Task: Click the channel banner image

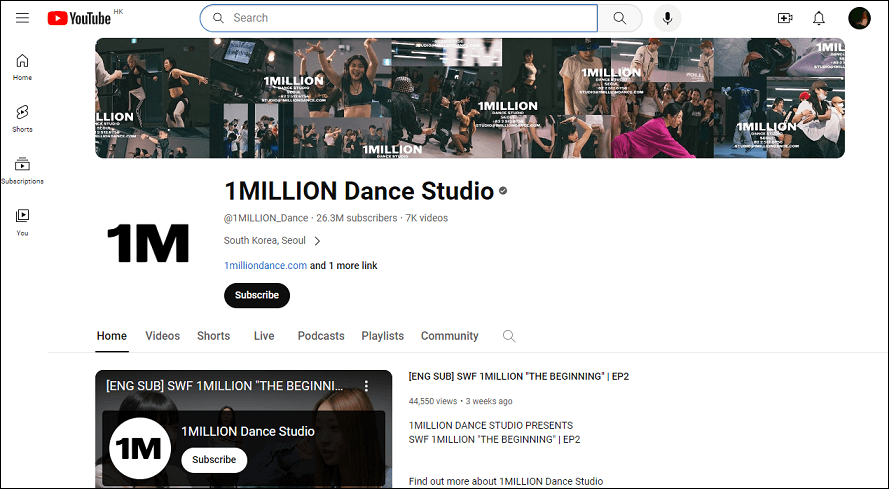Action: tap(470, 98)
